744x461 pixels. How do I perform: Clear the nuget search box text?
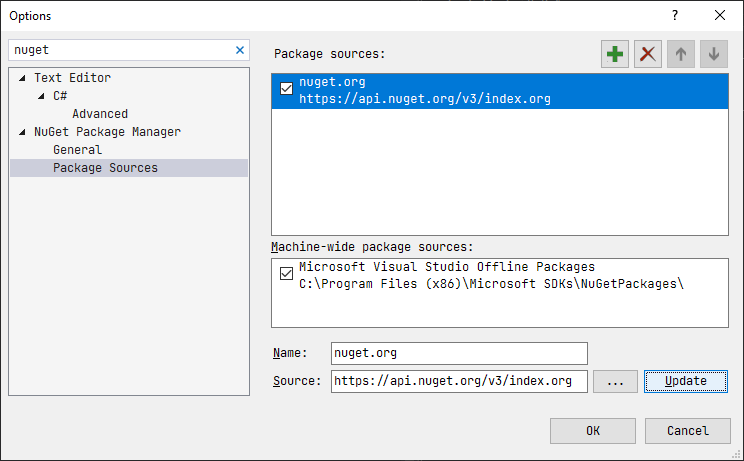[x=240, y=50]
